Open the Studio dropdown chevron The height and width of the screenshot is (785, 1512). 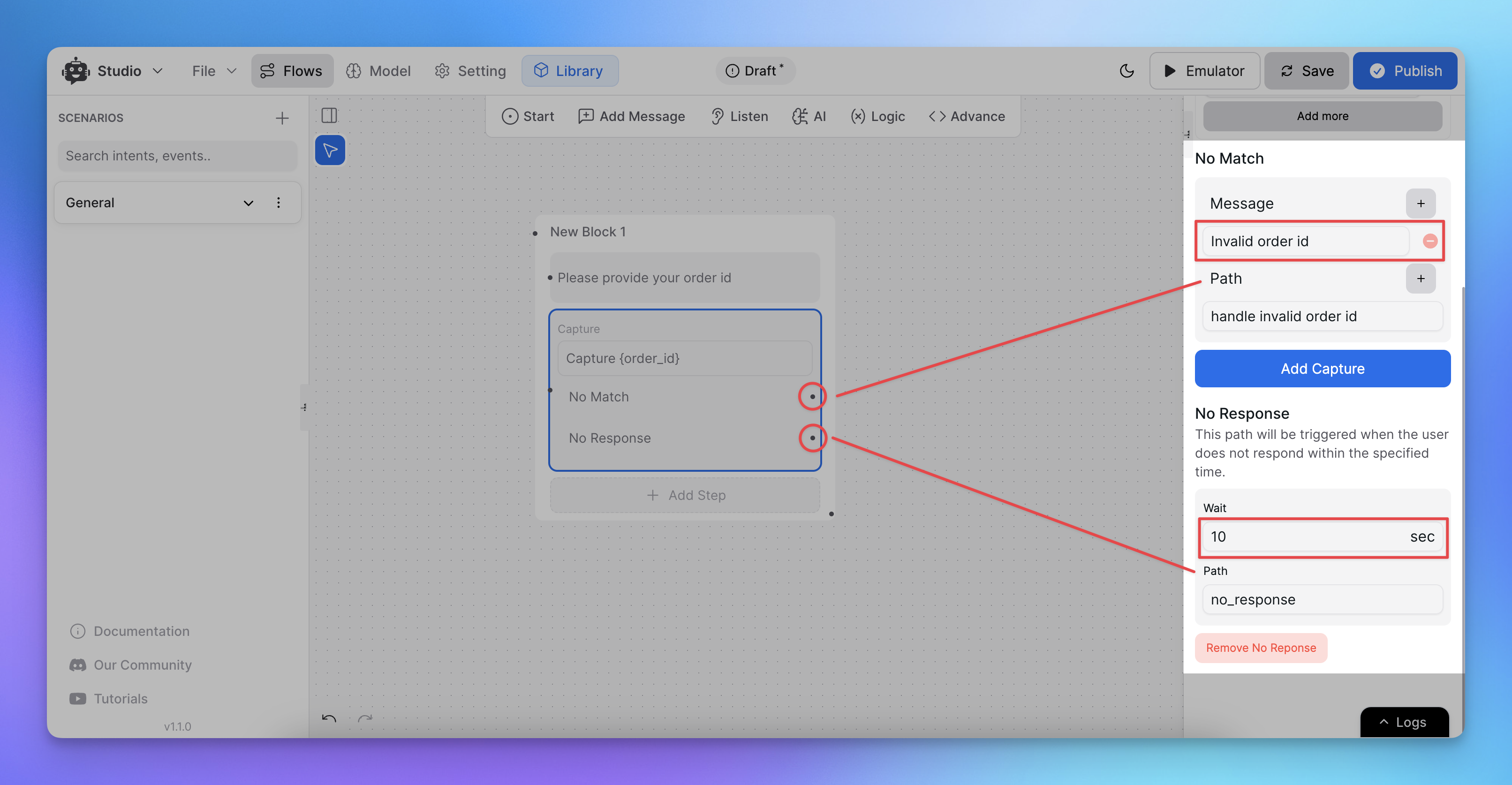point(157,71)
